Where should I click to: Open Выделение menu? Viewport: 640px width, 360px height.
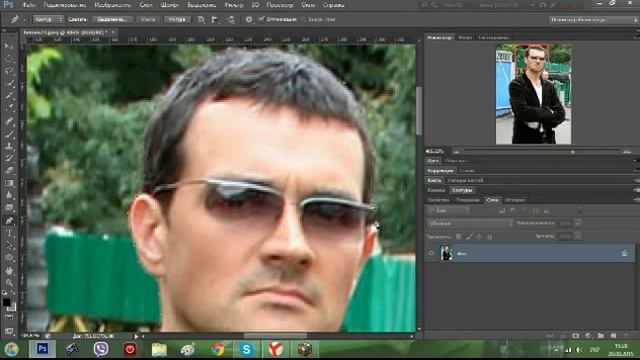(202, 5)
